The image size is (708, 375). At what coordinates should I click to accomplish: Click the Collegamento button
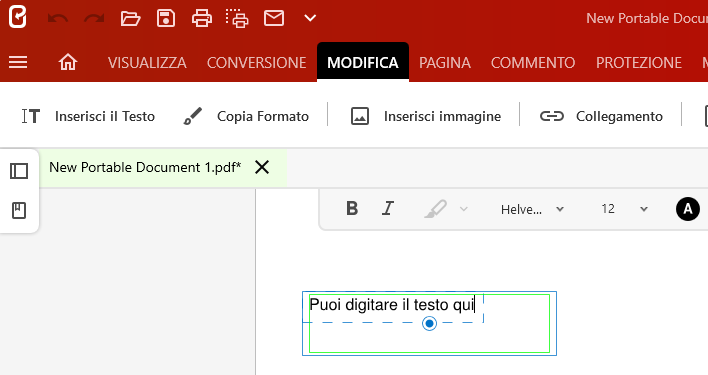(x=601, y=116)
